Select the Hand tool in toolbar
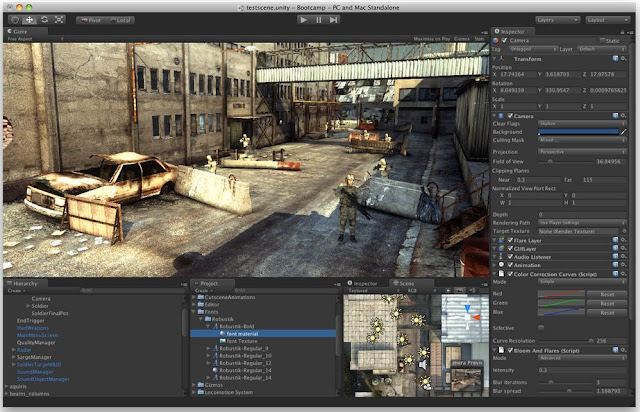640x412 pixels. coord(14,20)
